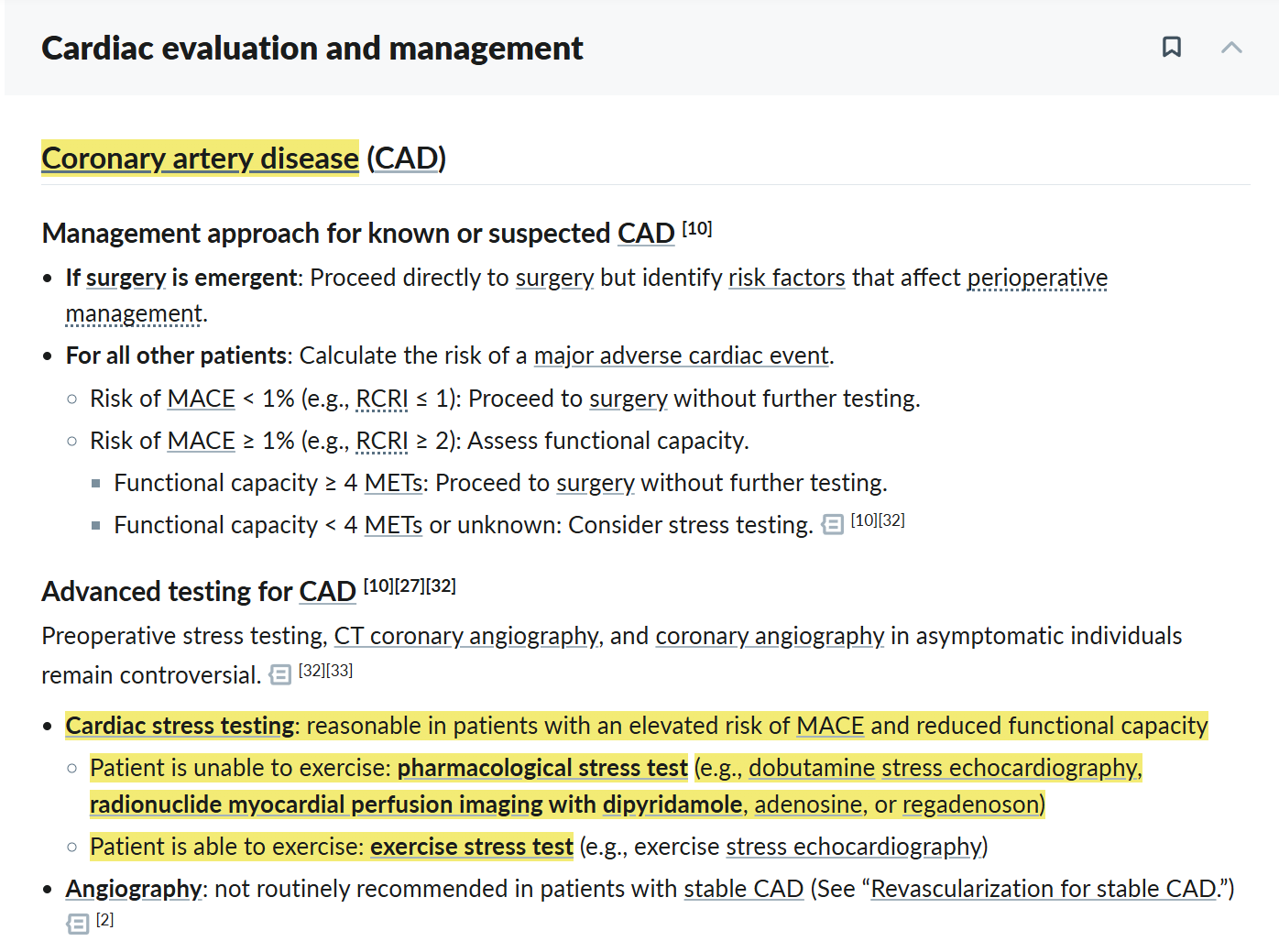Image resolution: width=1279 pixels, height=952 pixels.
Task: Click the 'pharmacological stress test' link
Action: click(x=541, y=768)
